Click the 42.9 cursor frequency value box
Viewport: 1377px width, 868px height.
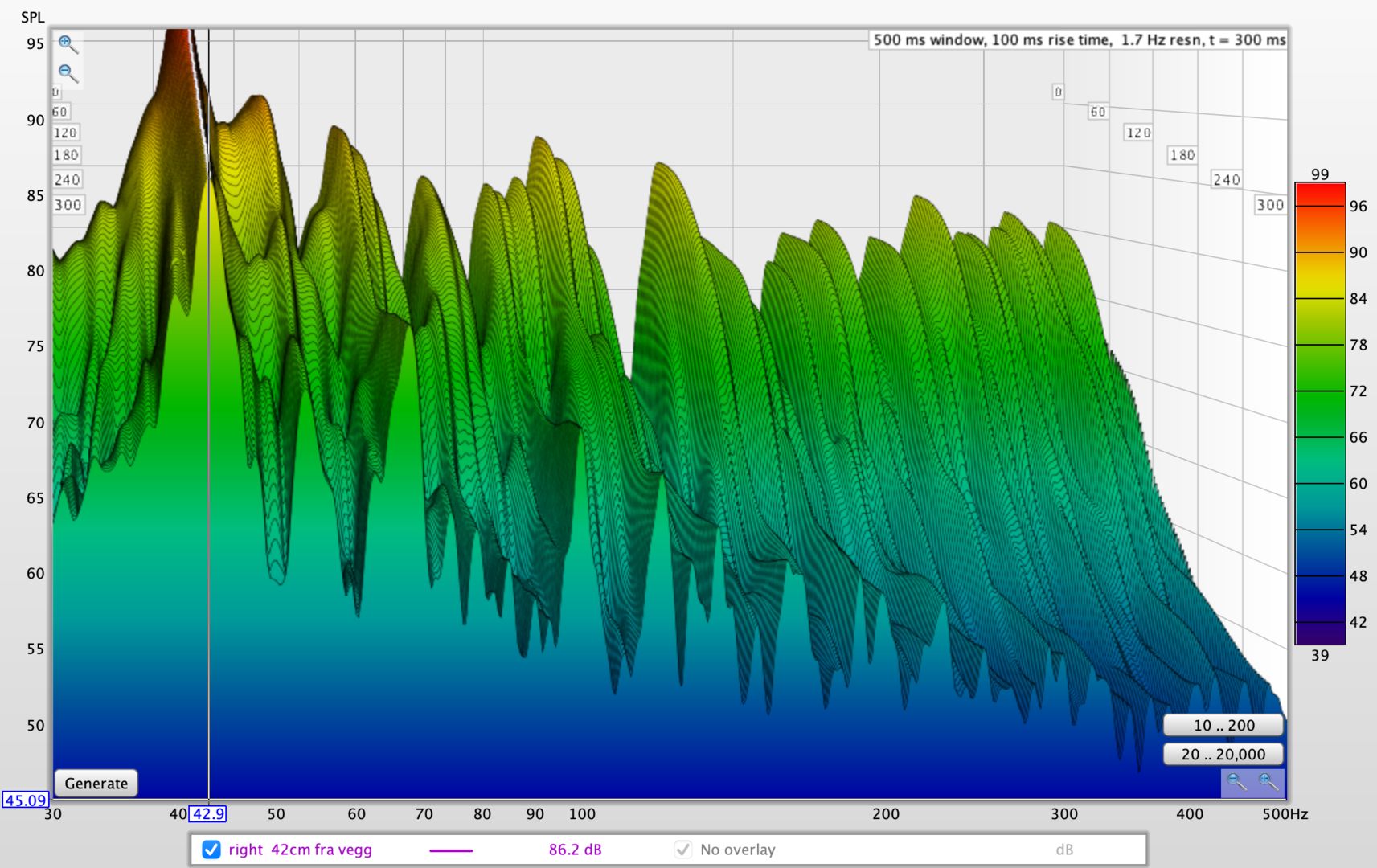[207, 814]
